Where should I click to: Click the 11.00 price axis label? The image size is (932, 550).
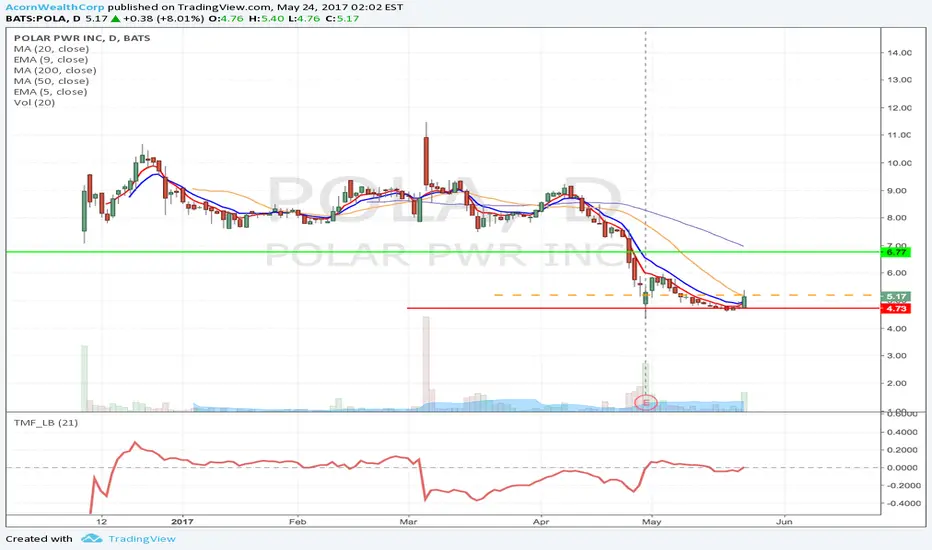click(899, 135)
